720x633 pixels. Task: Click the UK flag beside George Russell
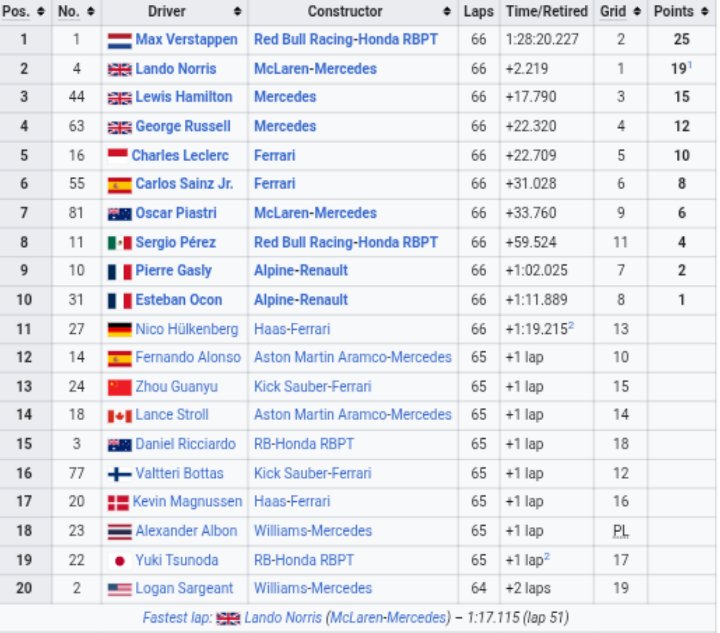tap(119, 127)
